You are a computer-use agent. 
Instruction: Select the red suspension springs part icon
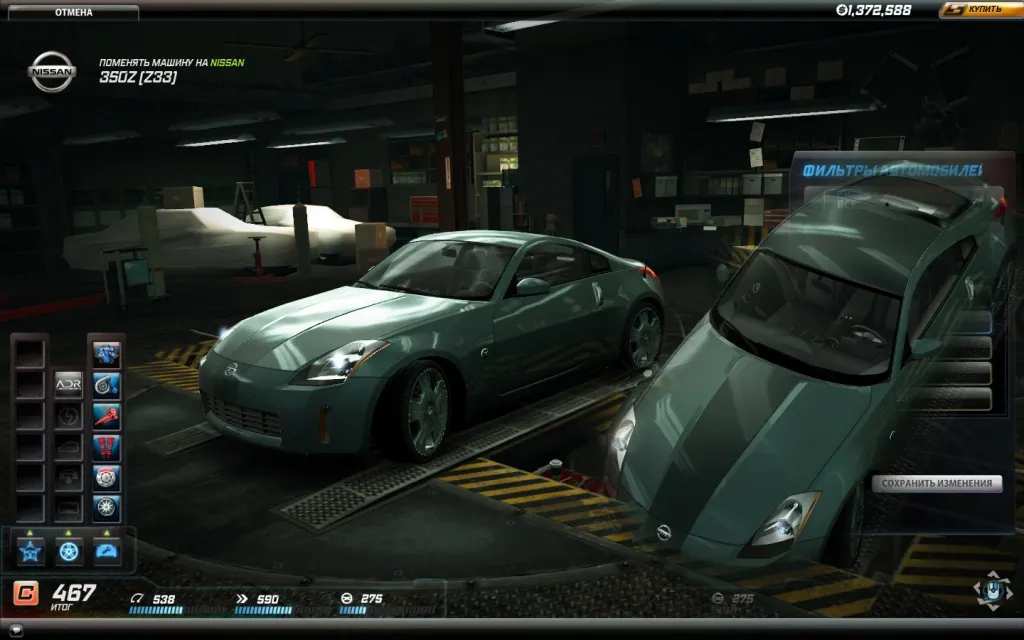[x=106, y=447]
